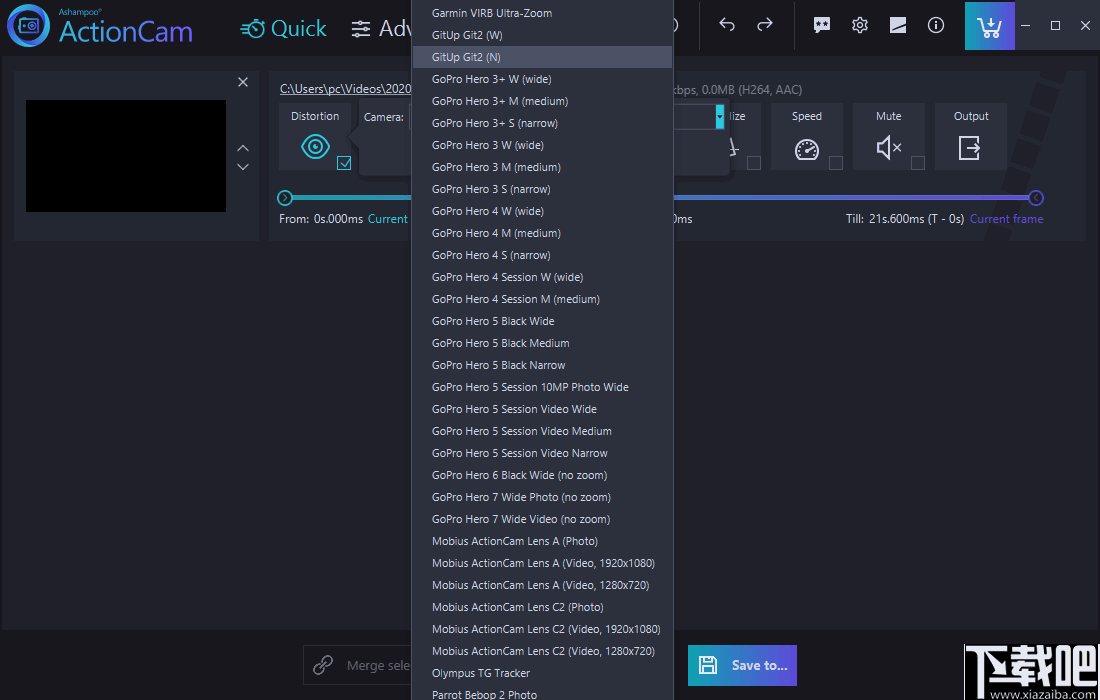Image resolution: width=1100 pixels, height=700 pixels.
Task: Select Mobius ActionCam Lens C2 (Photo)
Action: pyautogui.click(x=542, y=607)
